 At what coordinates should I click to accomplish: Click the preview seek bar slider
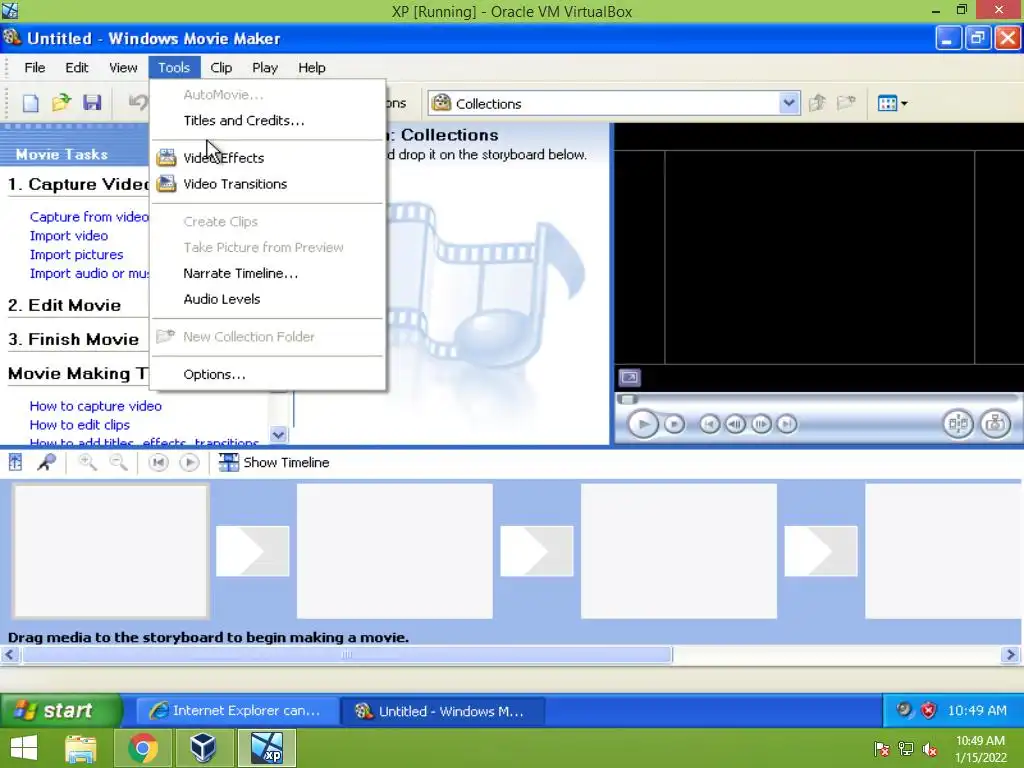pyautogui.click(x=628, y=399)
